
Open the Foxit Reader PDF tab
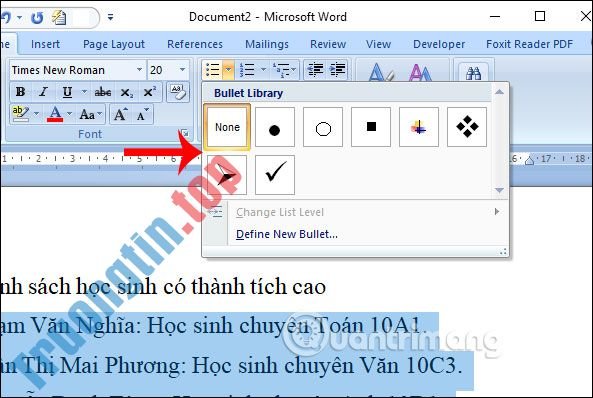tap(529, 44)
